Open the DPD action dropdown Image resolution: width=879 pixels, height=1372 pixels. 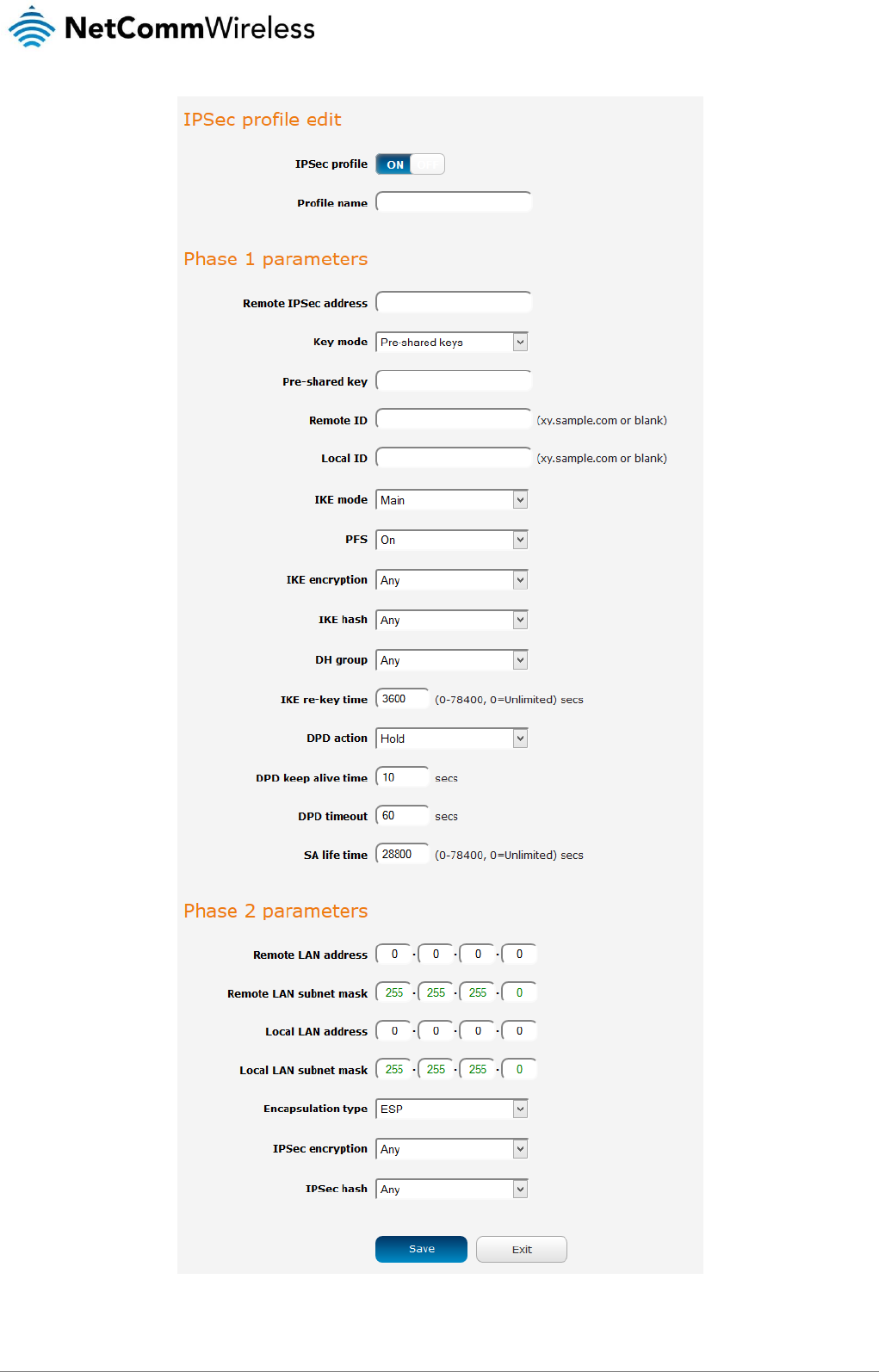click(x=452, y=739)
